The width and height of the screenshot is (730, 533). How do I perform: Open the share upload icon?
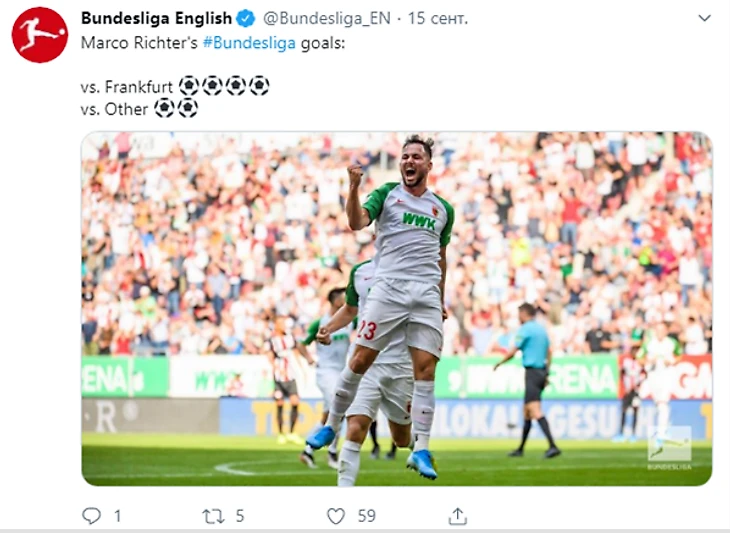pyautogui.click(x=458, y=516)
